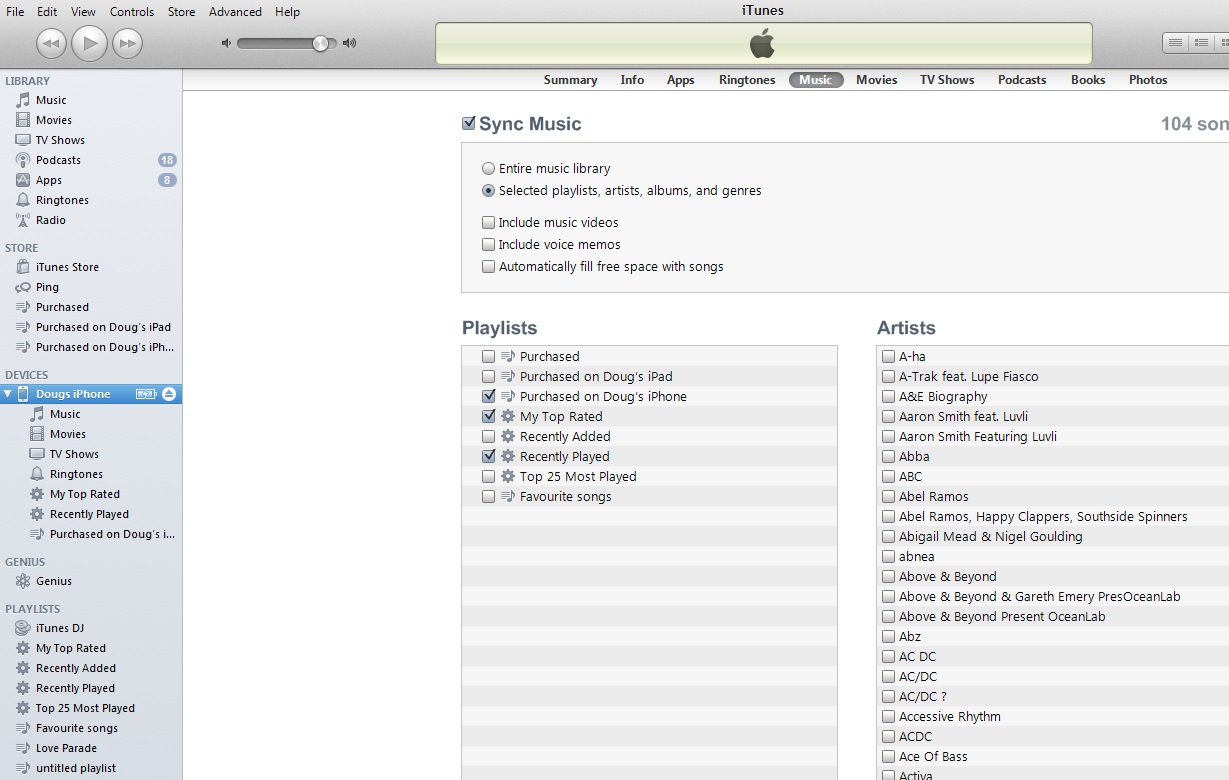
Task: Toggle the Sync Music checkbox
Action: [x=468, y=124]
